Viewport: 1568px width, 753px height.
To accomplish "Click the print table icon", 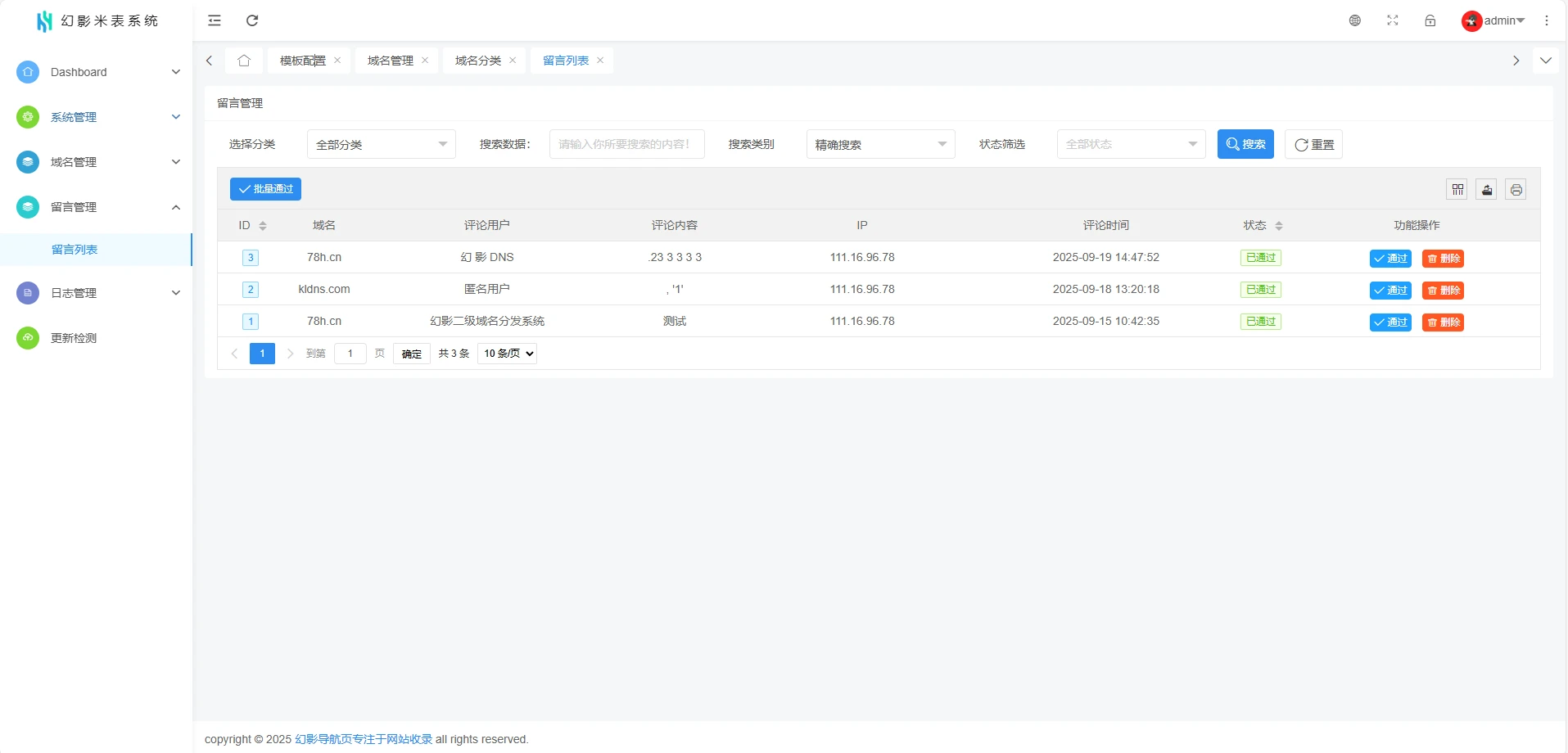I will click(1516, 190).
